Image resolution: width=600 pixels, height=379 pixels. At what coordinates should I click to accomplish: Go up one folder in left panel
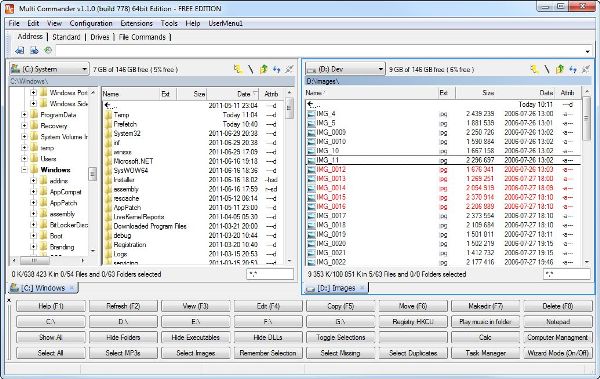(x=264, y=69)
